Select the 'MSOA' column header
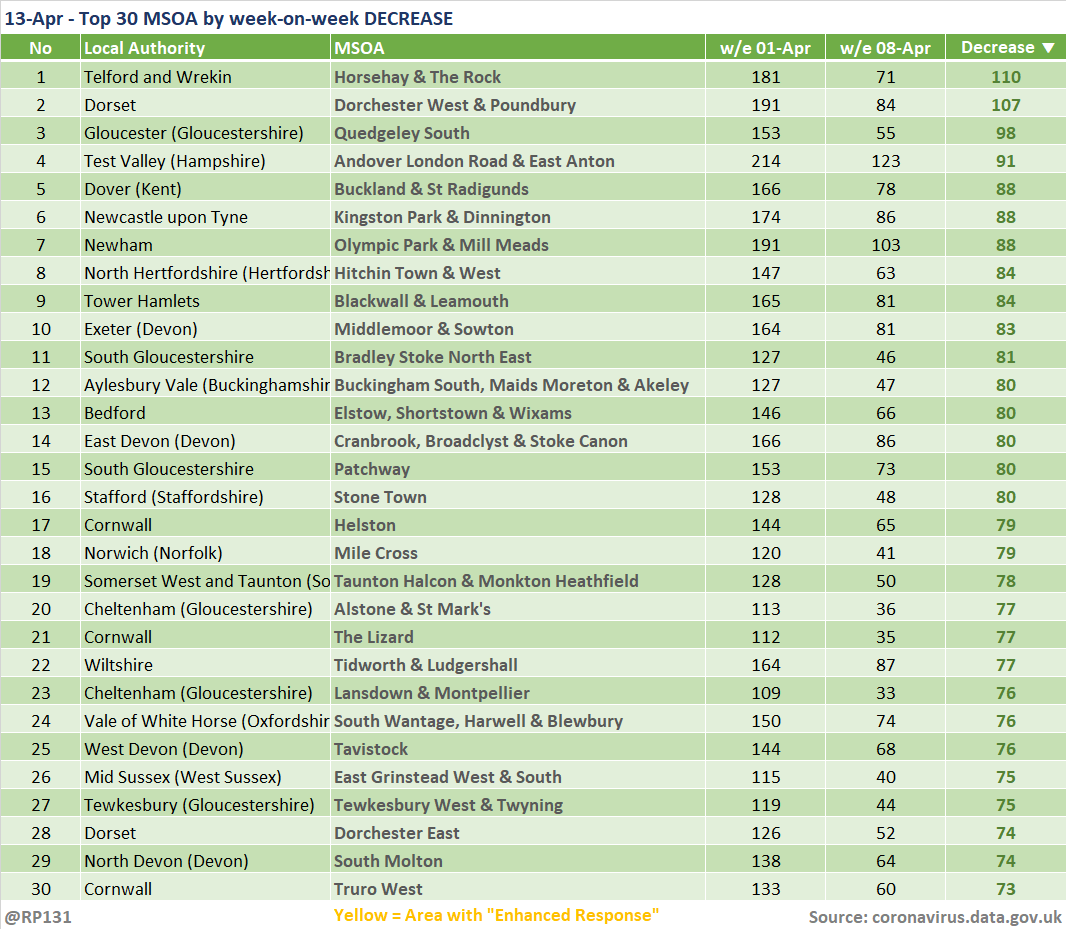Image resolution: width=1066 pixels, height=929 pixels. [x=517, y=48]
